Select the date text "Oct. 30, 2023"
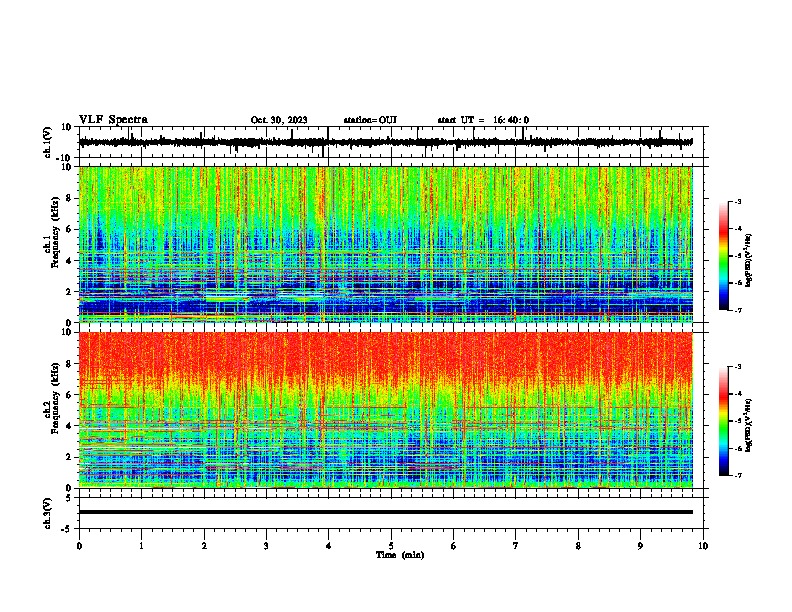The height and width of the screenshot is (612, 792). pyautogui.click(x=279, y=120)
